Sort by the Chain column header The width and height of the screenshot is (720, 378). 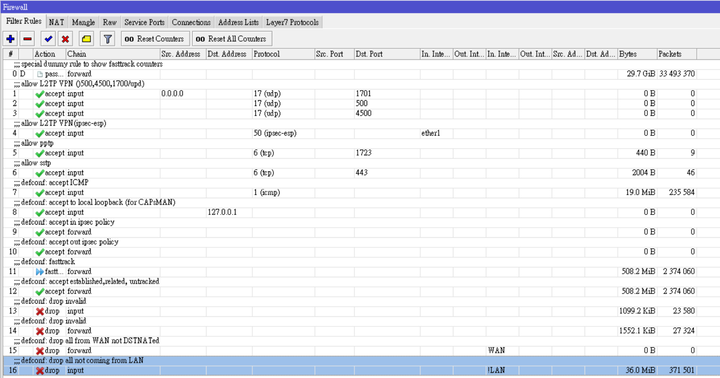113,54
